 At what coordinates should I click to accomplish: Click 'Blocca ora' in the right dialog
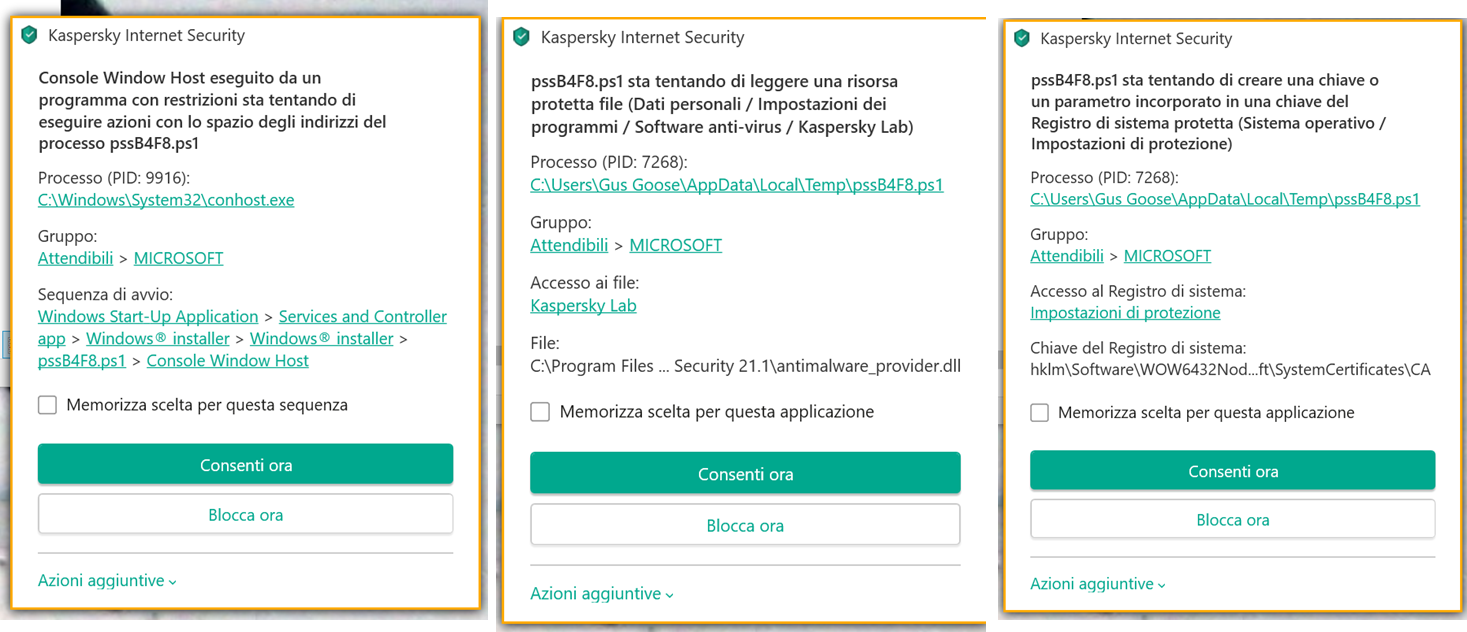click(x=1232, y=520)
